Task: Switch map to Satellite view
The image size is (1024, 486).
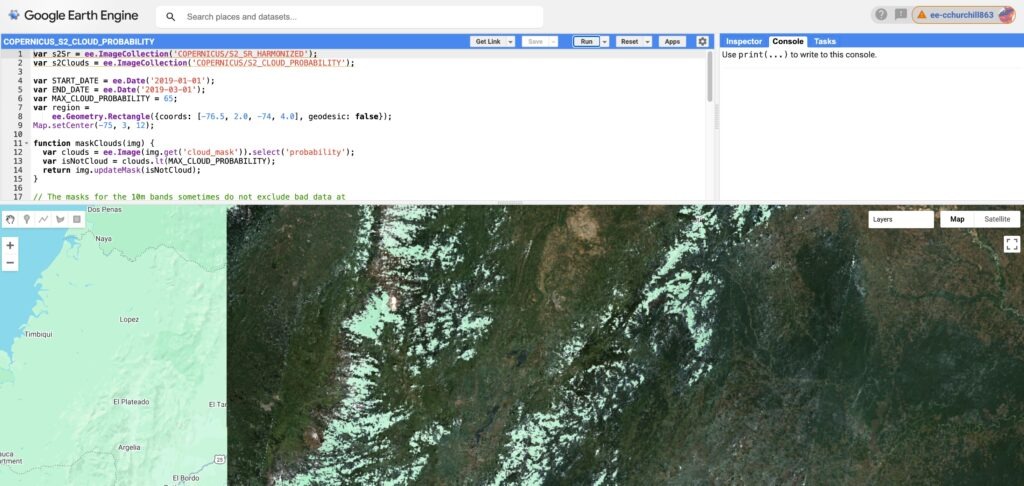Action: 997,219
